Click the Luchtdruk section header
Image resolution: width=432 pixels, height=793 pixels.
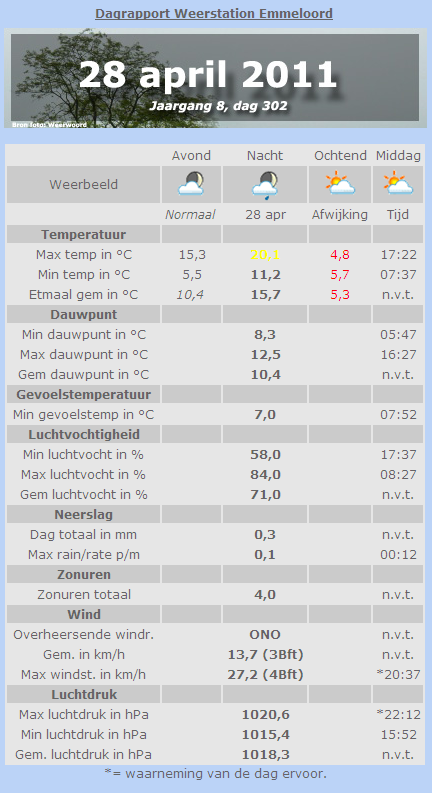[83, 694]
